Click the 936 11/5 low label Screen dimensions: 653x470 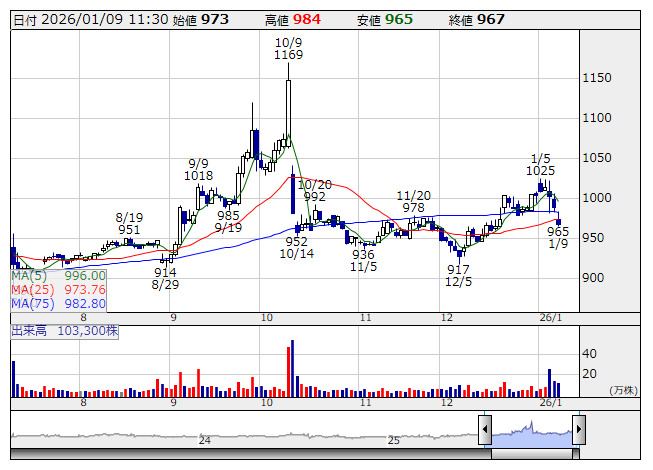point(363,261)
